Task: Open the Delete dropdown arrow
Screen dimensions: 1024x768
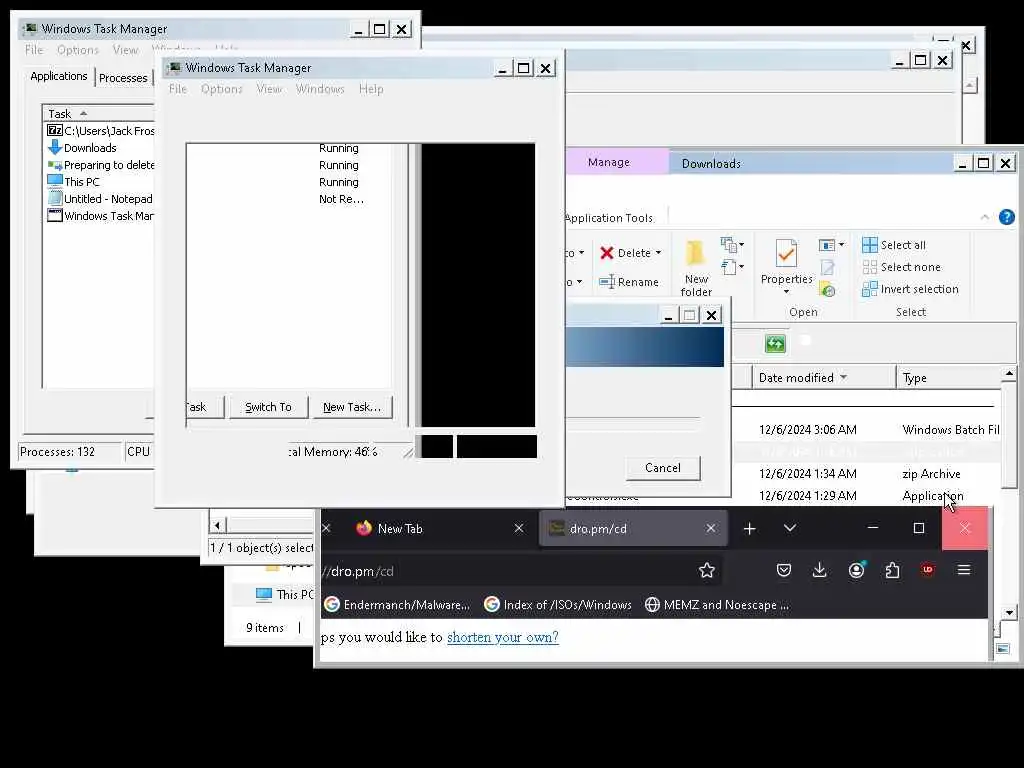Action: [x=658, y=253]
